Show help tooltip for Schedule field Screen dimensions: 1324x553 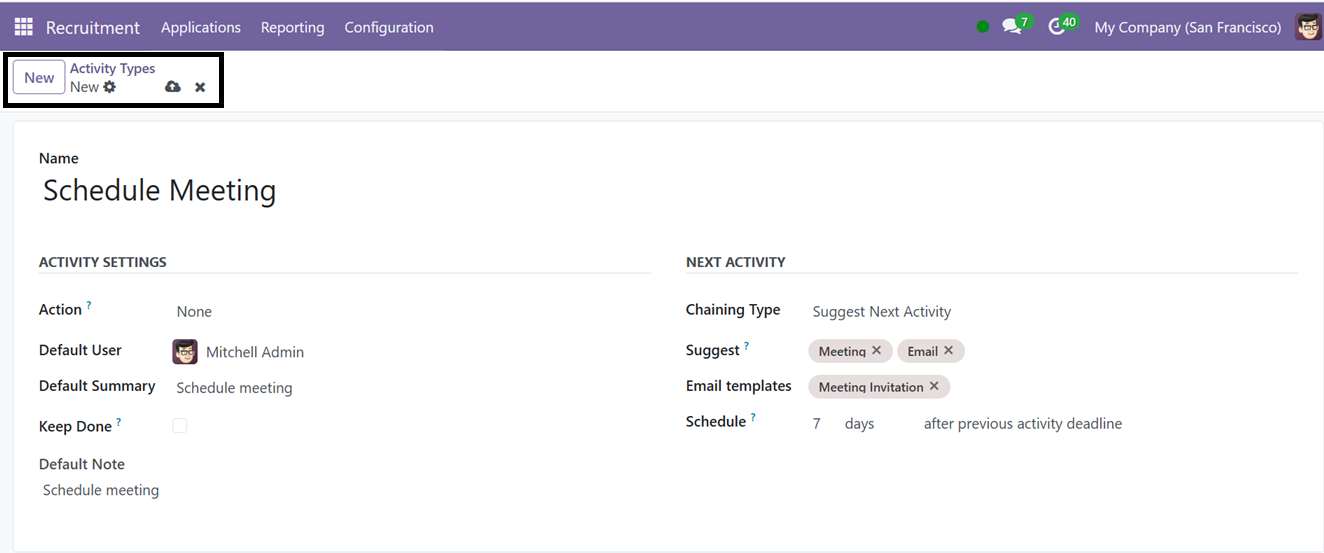tap(753, 417)
